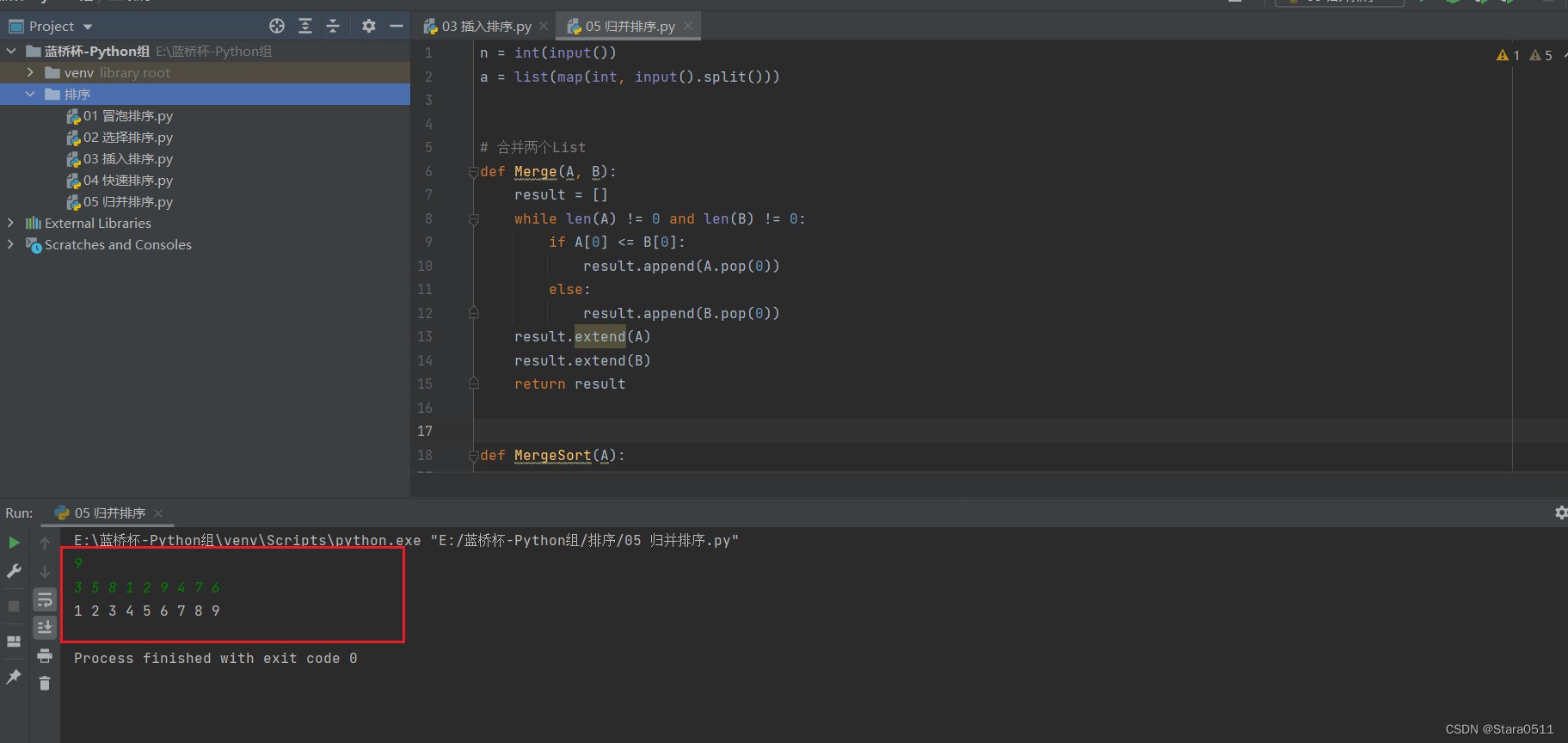Toggle Soft-Wrap in Run console

45,599
